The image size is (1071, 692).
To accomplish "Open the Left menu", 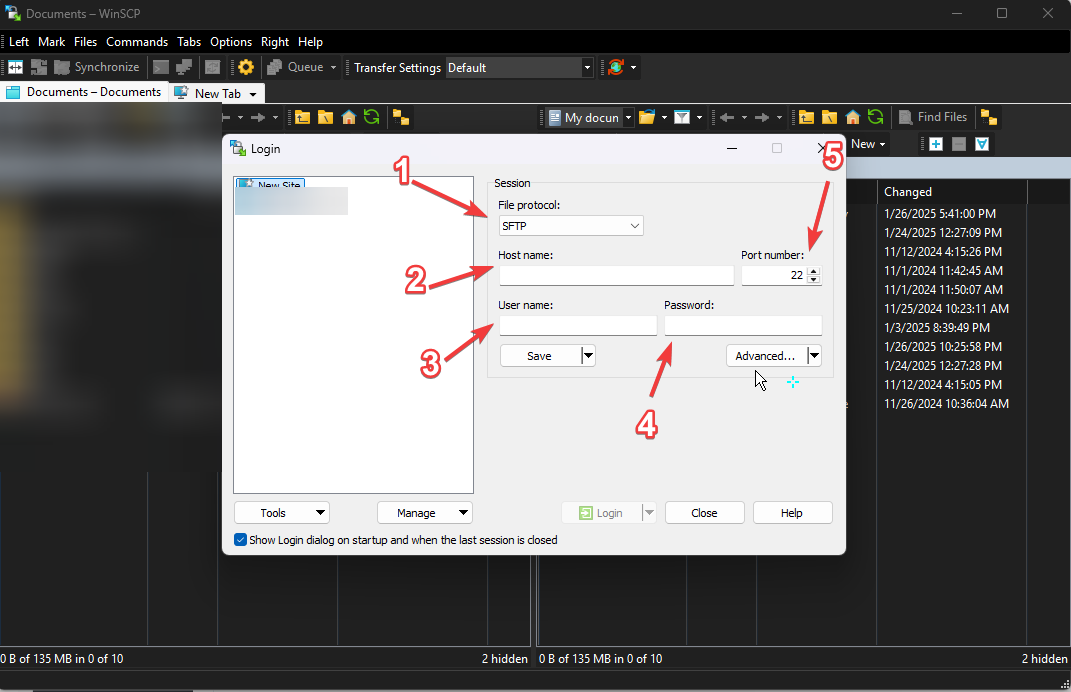I will pyautogui.click(x=18, y=42).
